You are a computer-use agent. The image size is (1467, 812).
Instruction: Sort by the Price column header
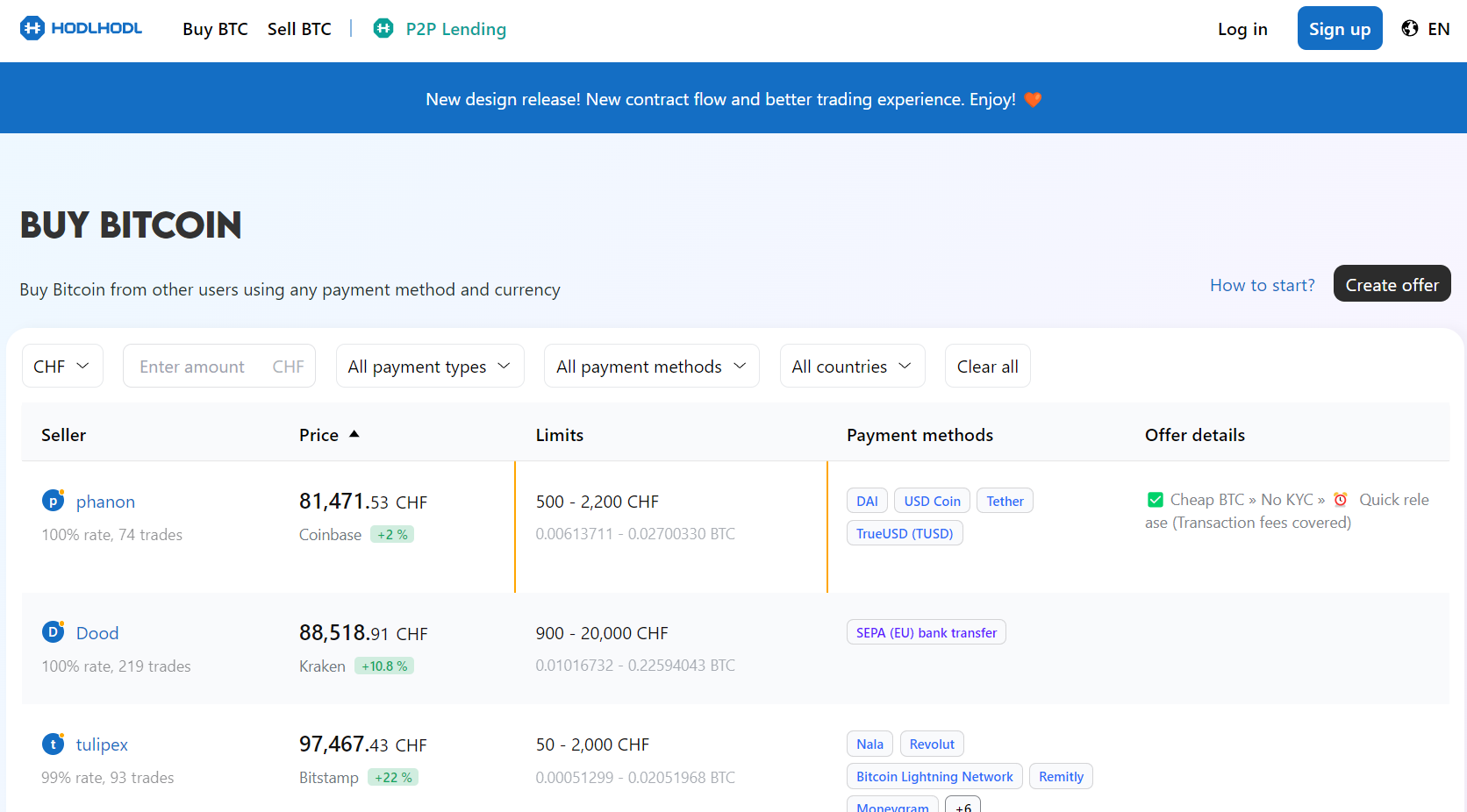318,435
